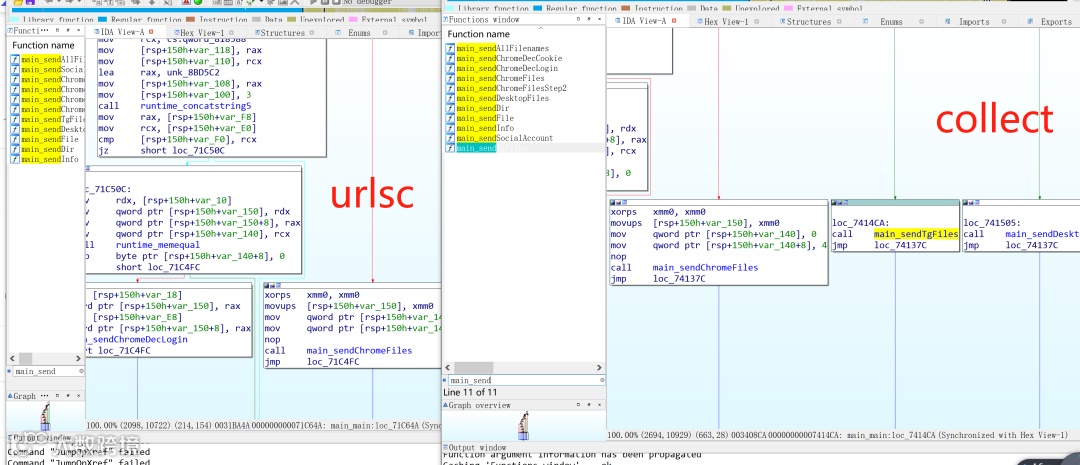Click main_sendChromeDecLogin call in left graph
The width and height of the screenshot is (1080, 465).
136,340
